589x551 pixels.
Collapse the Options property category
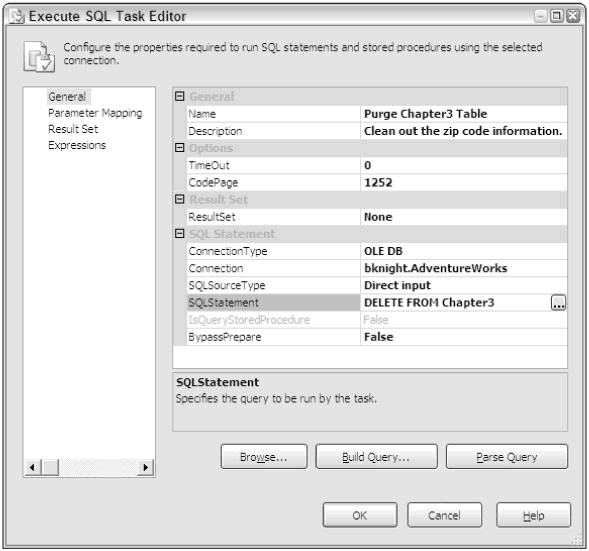pyautogui.click(x=180, y=148)
